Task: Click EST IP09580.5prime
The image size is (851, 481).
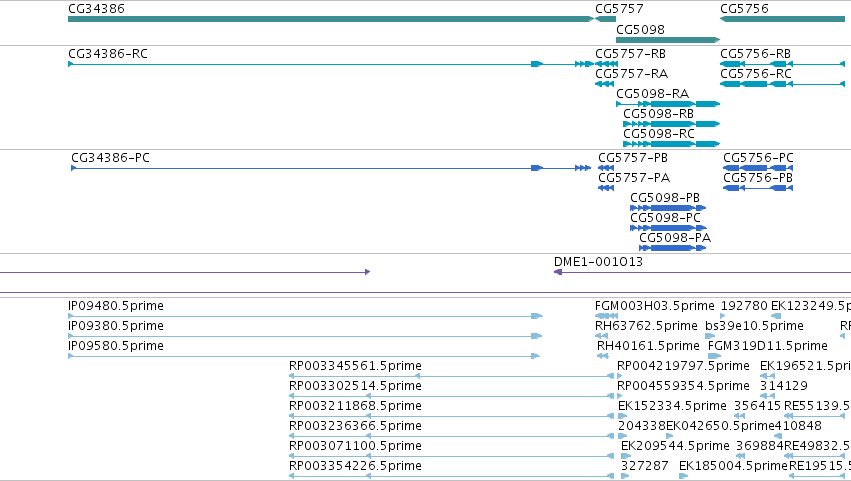Action: click(116, 346)
